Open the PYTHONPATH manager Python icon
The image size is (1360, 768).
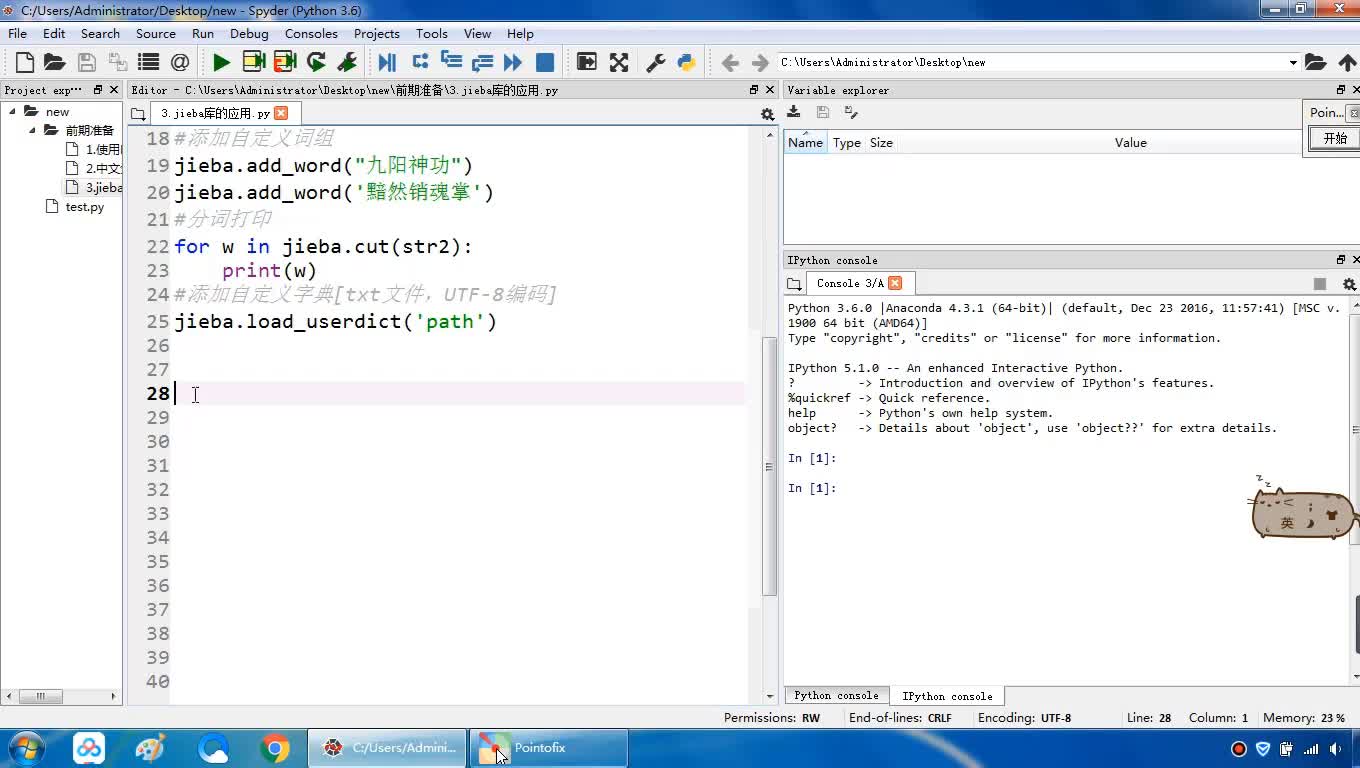click(686, 62)
